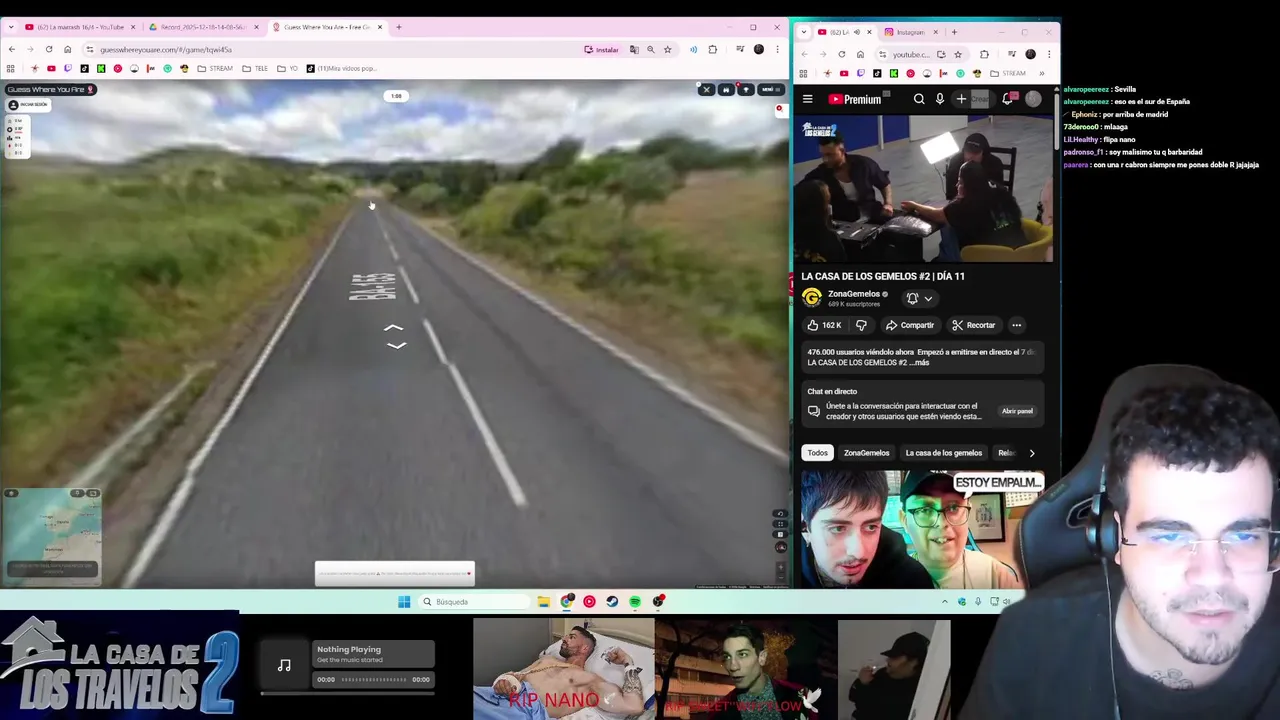Open the YouTube account avatar menu
The width and height of the screenshot is (1280, 720).
pyautogui.click(x=1033, y=99)
